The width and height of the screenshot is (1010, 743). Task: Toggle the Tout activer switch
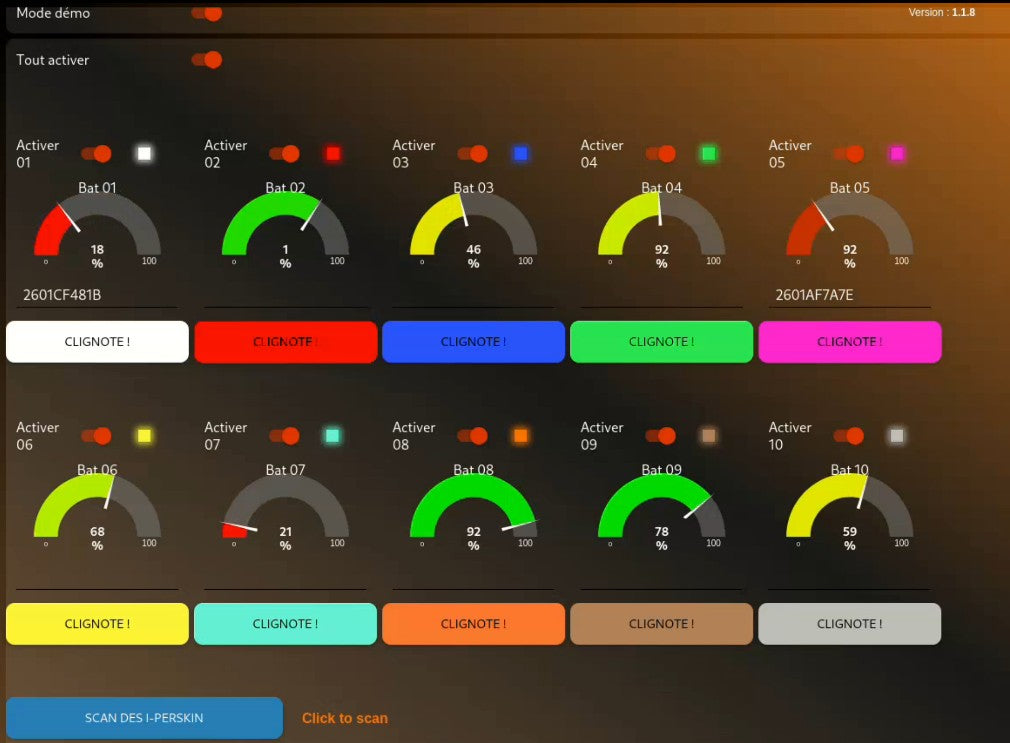click(x=207, y=60)
